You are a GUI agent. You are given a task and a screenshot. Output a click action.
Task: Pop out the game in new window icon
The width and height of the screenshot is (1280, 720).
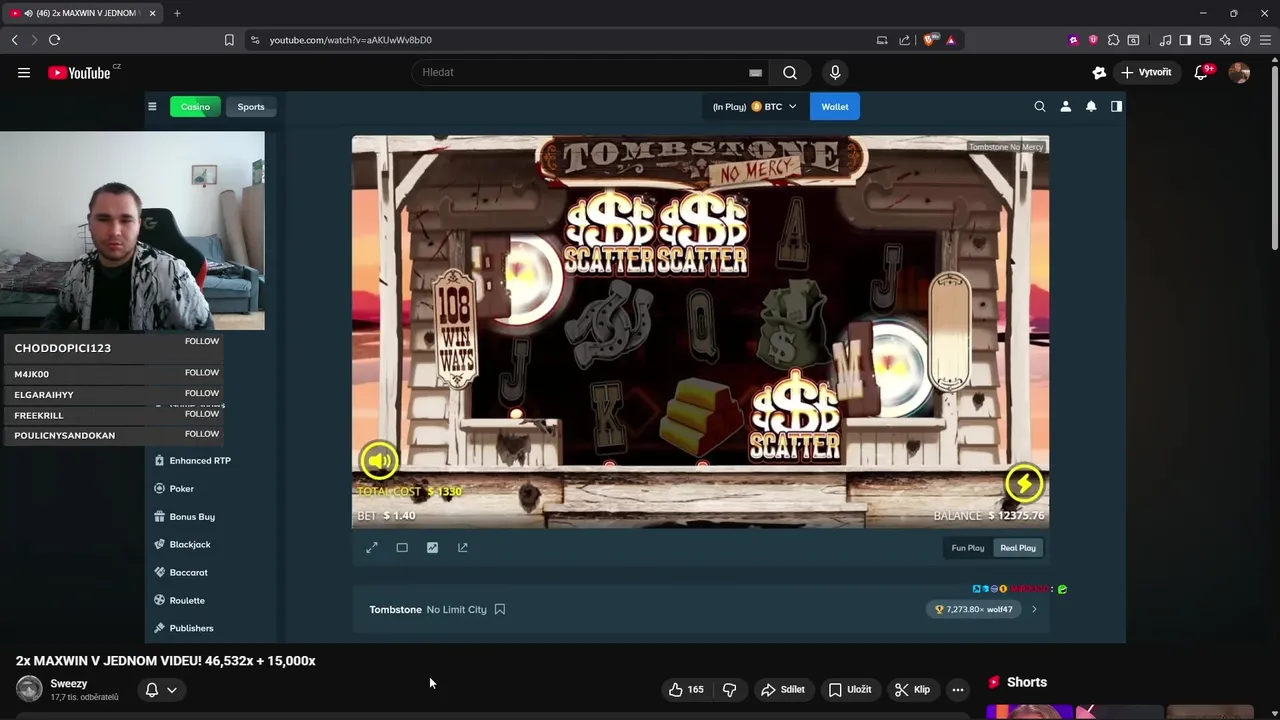click(462, 548)
